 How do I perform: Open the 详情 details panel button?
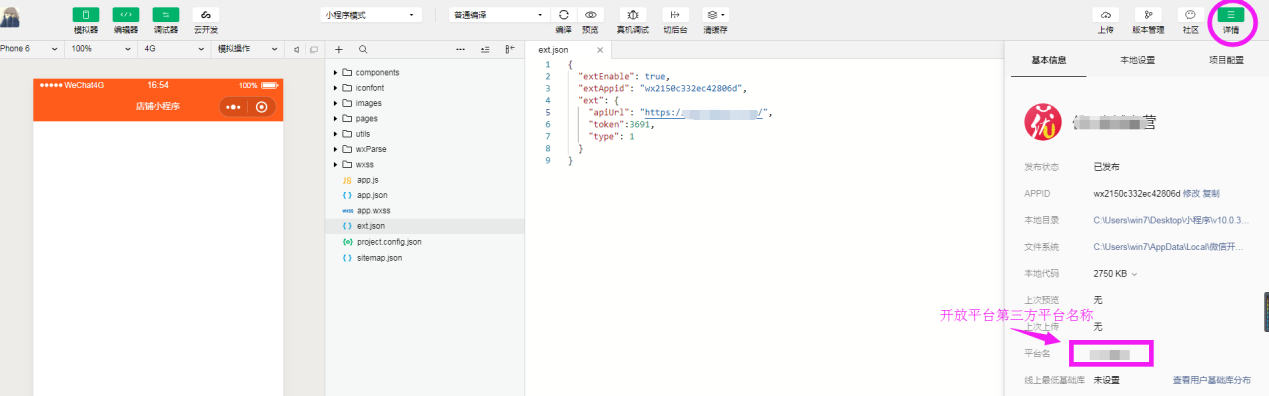click(x=1232, y=15)
